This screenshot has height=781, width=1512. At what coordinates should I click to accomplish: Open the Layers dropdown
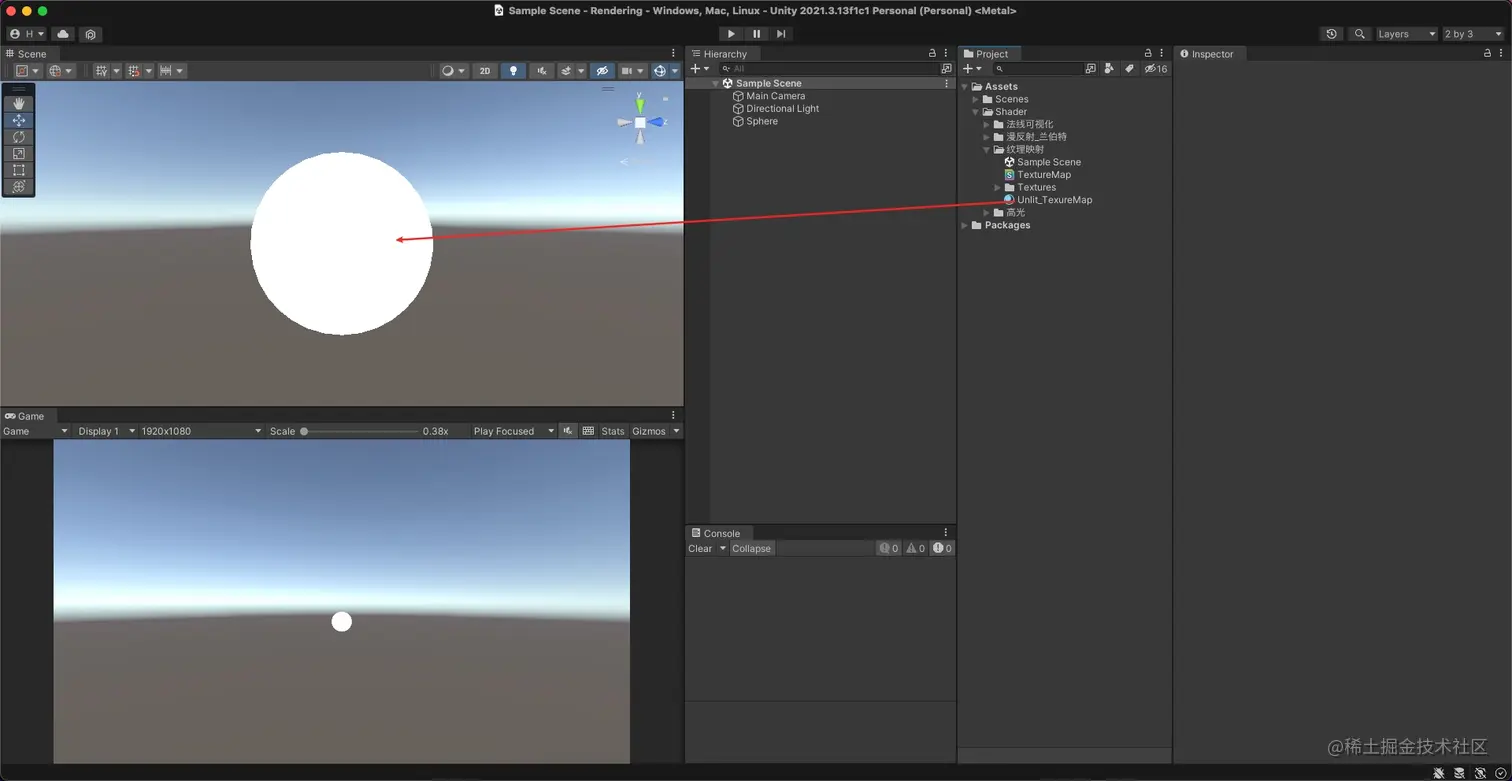tap(1407, 34)
